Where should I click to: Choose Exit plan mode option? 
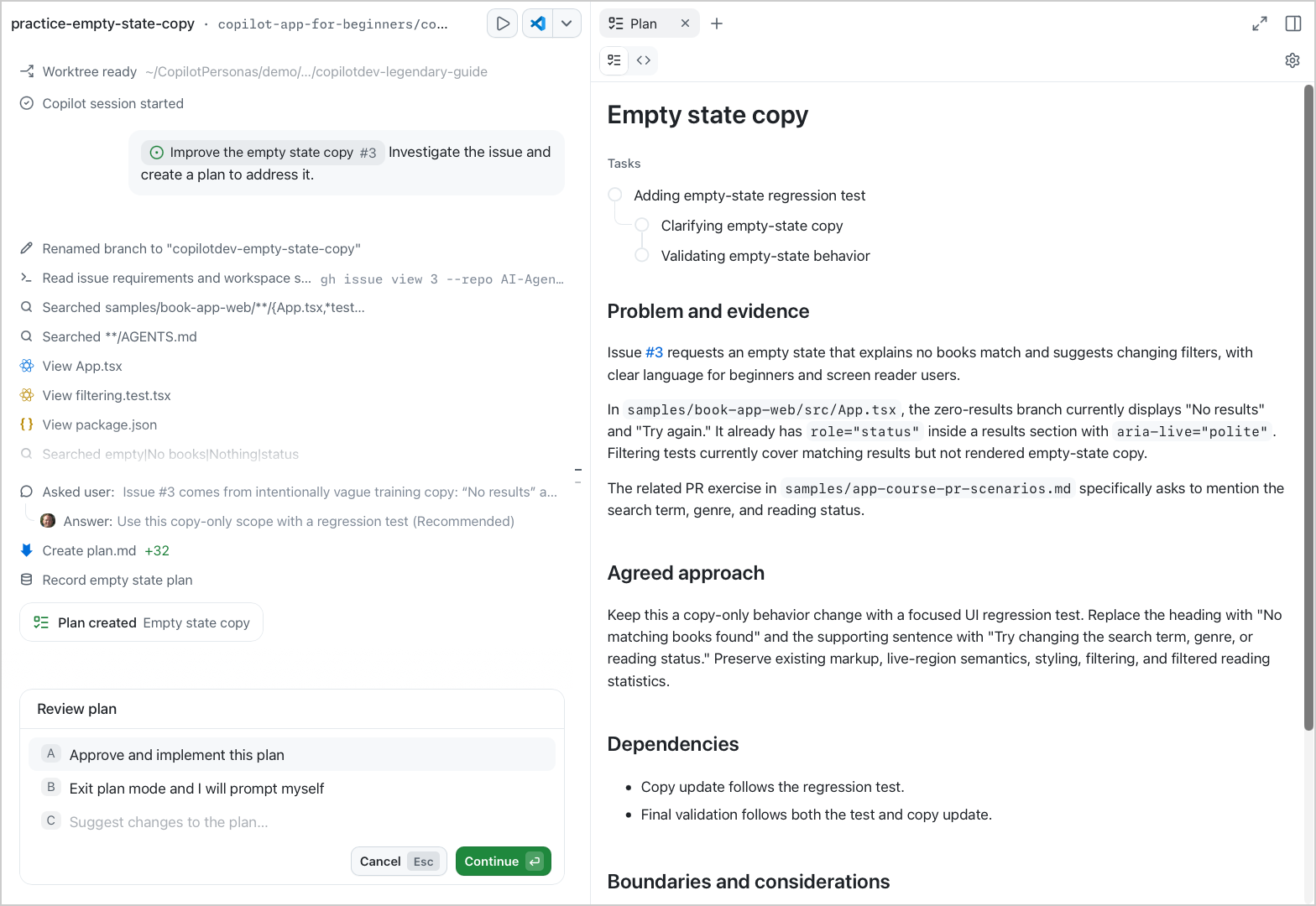pyautogui.click(x=292, y=788)
